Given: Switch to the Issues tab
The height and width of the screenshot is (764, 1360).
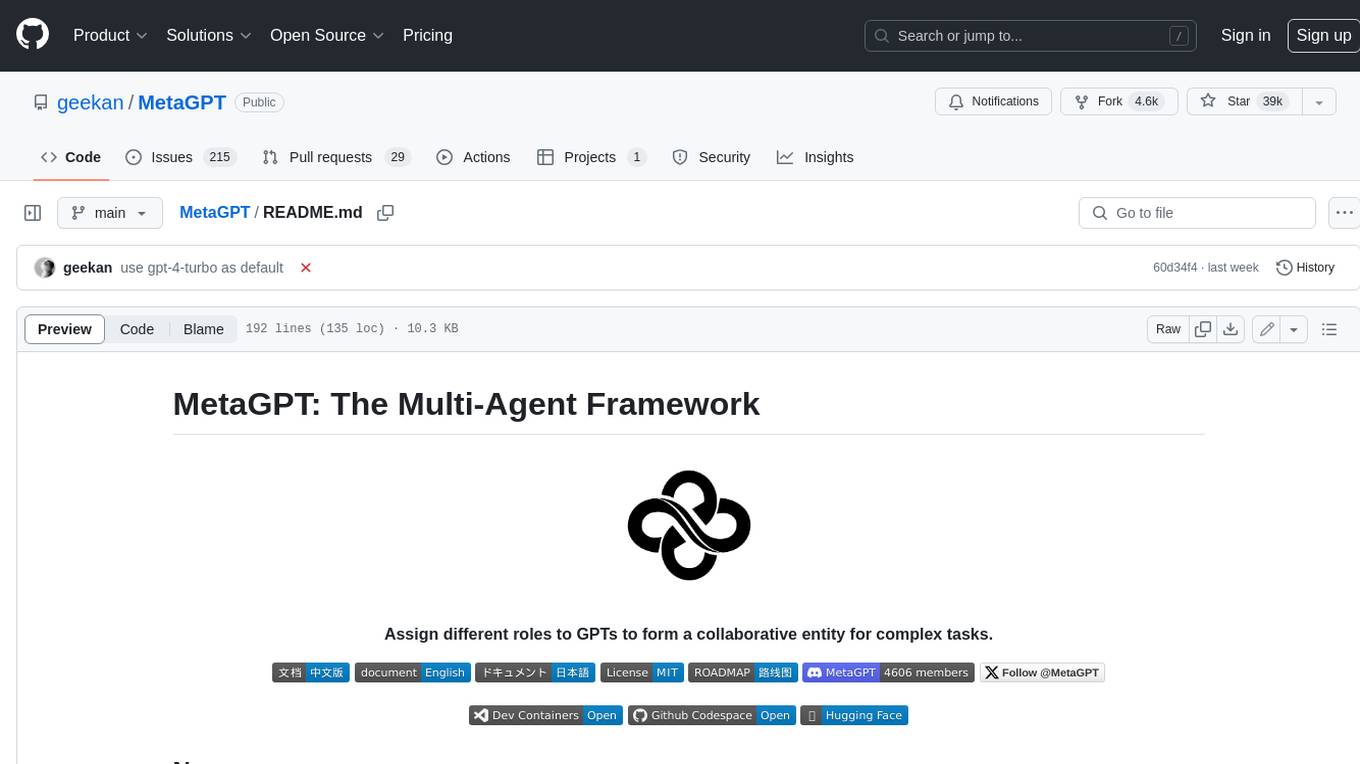Looking at the screenshot, I should [180, 157].
